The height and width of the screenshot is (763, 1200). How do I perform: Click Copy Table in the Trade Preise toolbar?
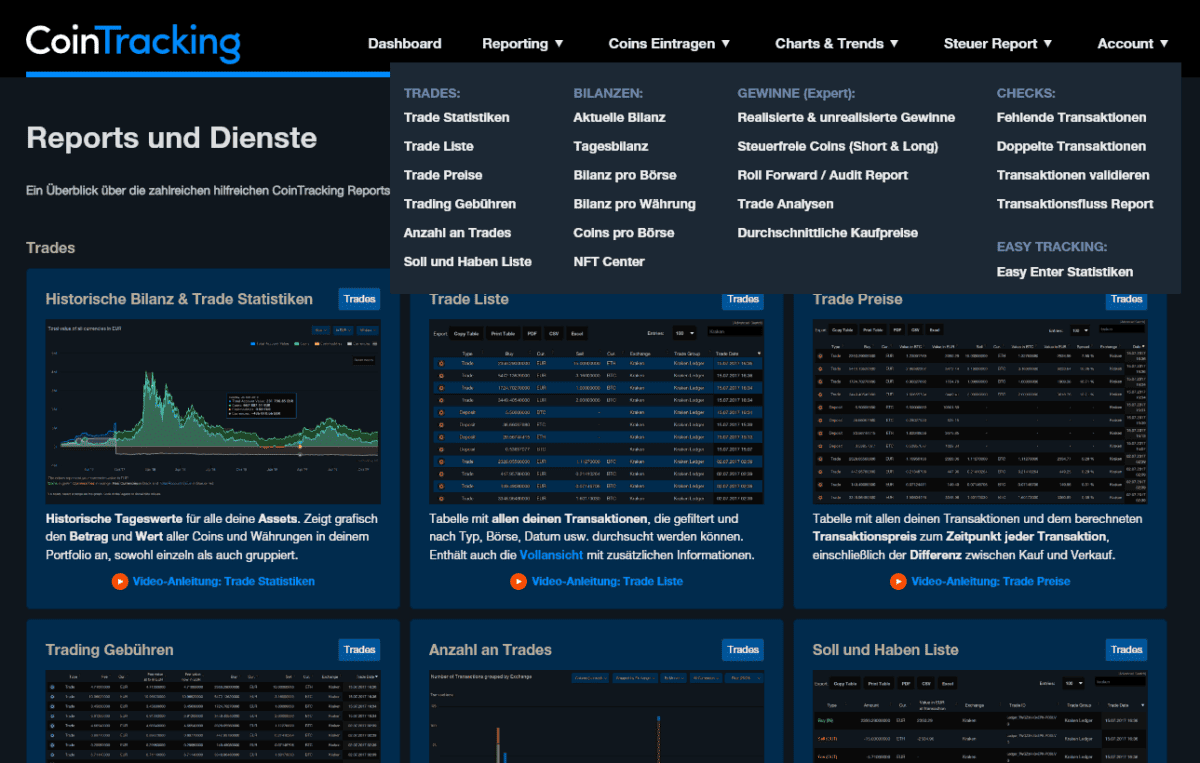click(x=844, y=330)
